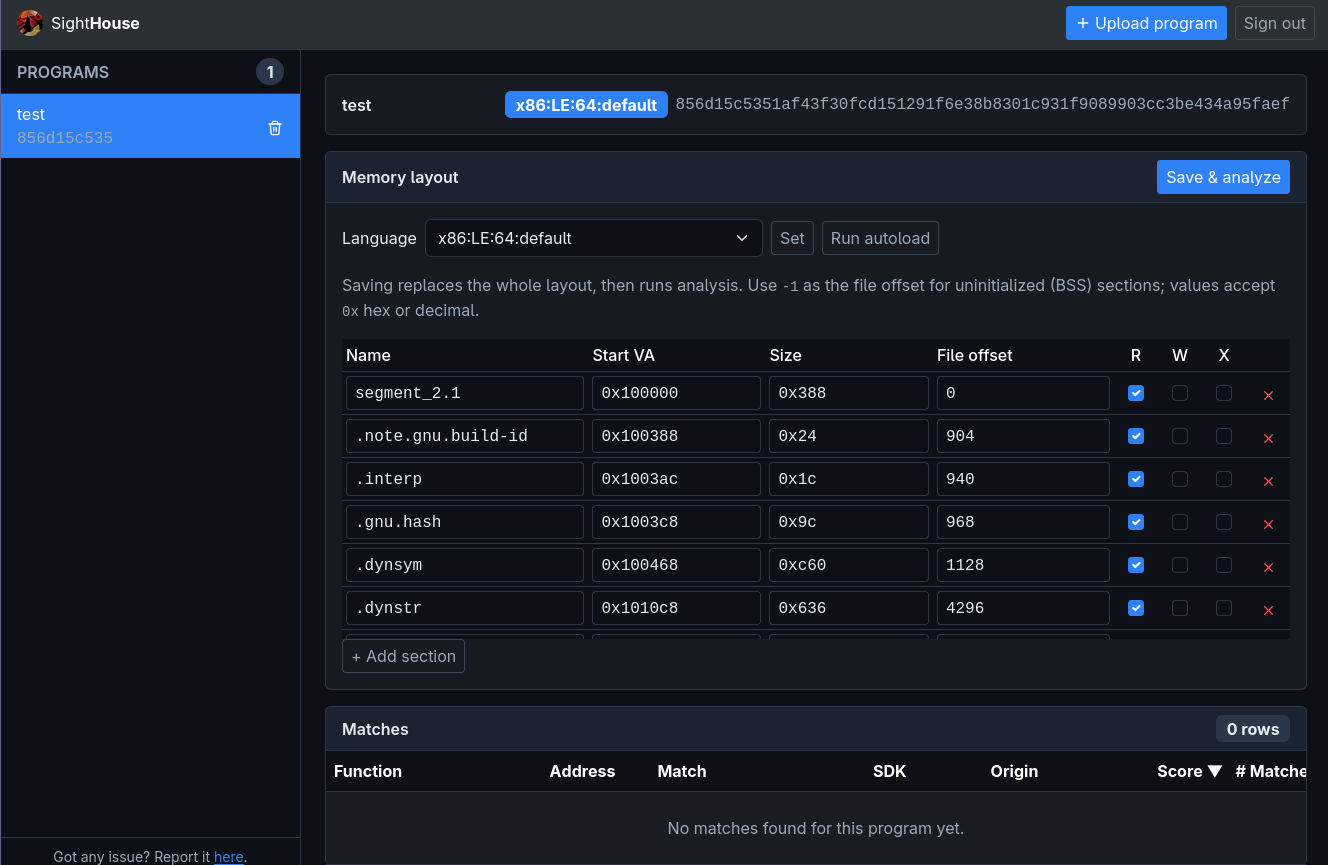Click the programs count badge

270,72
